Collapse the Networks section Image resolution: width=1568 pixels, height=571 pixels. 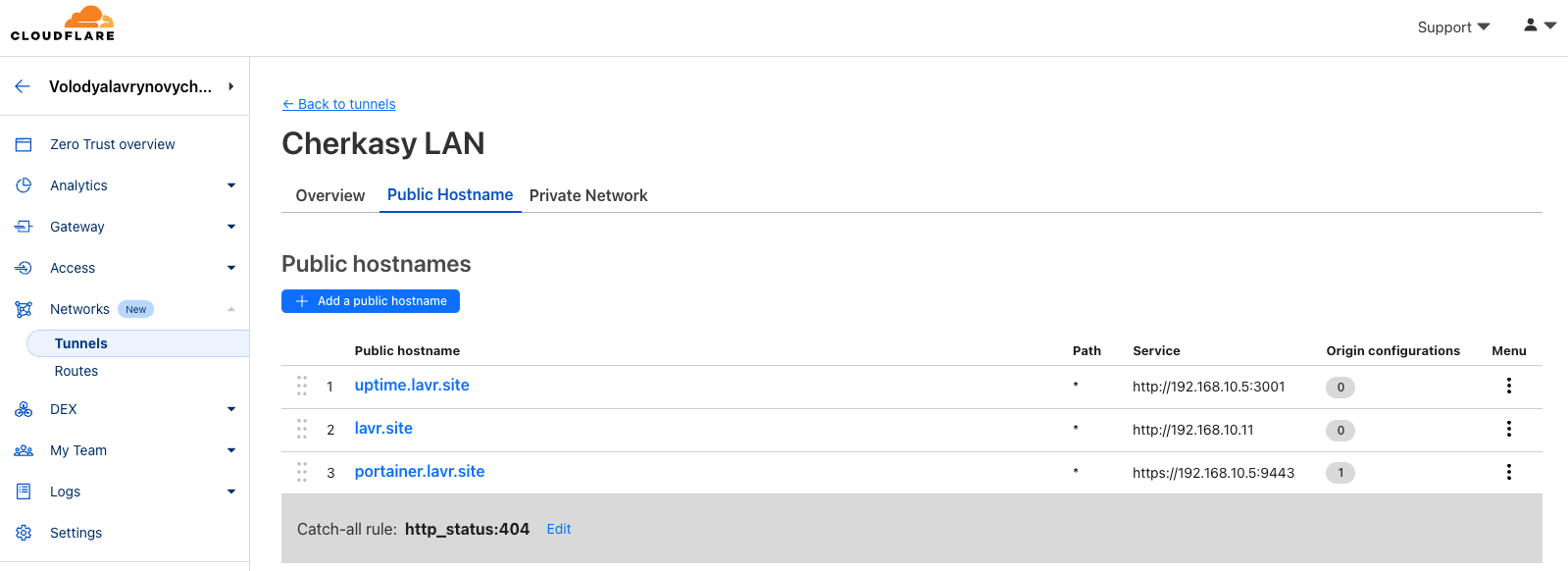click(231, 309)
